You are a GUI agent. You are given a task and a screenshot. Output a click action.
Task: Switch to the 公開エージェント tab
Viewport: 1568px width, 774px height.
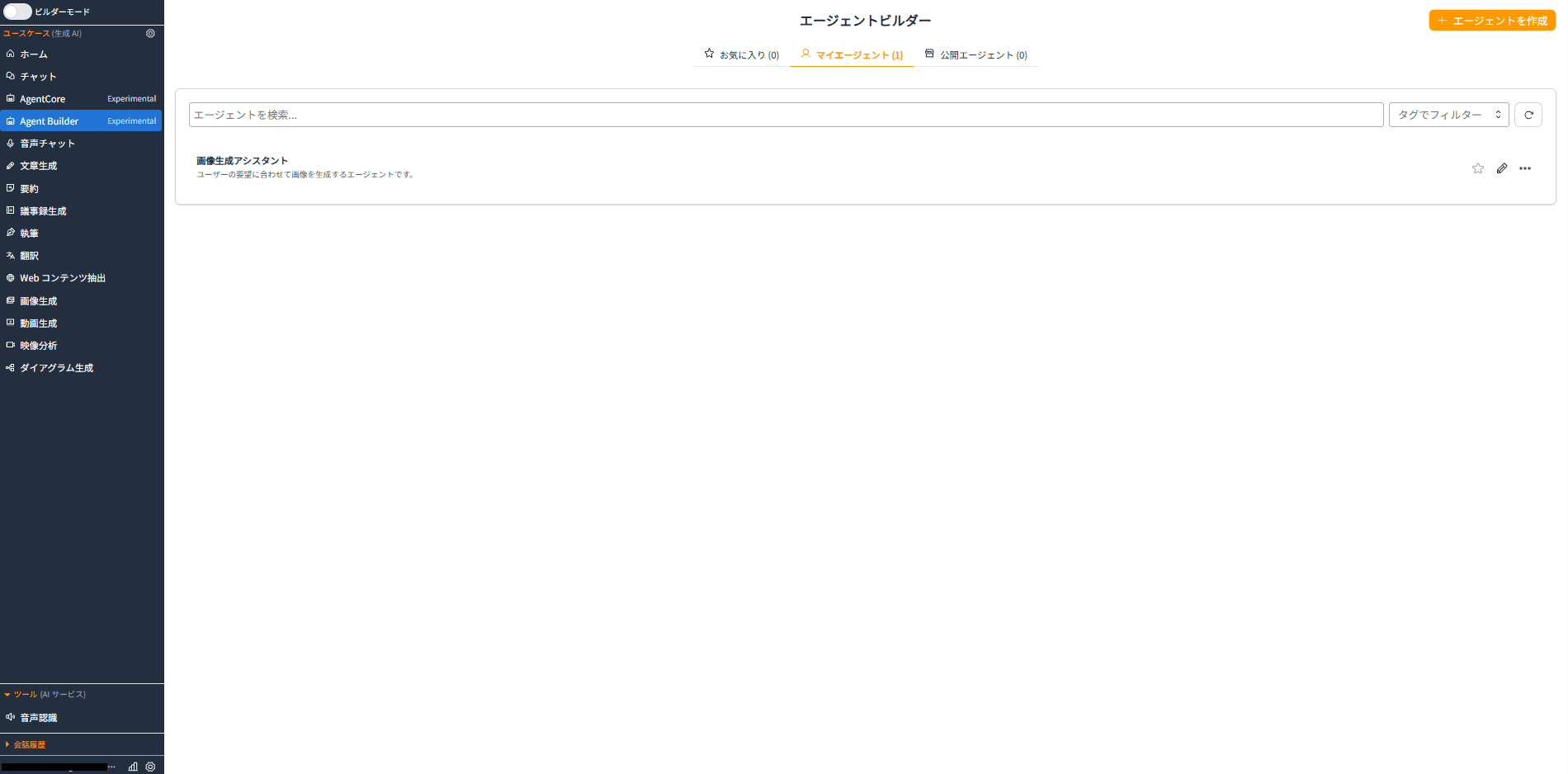coord(978,54)
